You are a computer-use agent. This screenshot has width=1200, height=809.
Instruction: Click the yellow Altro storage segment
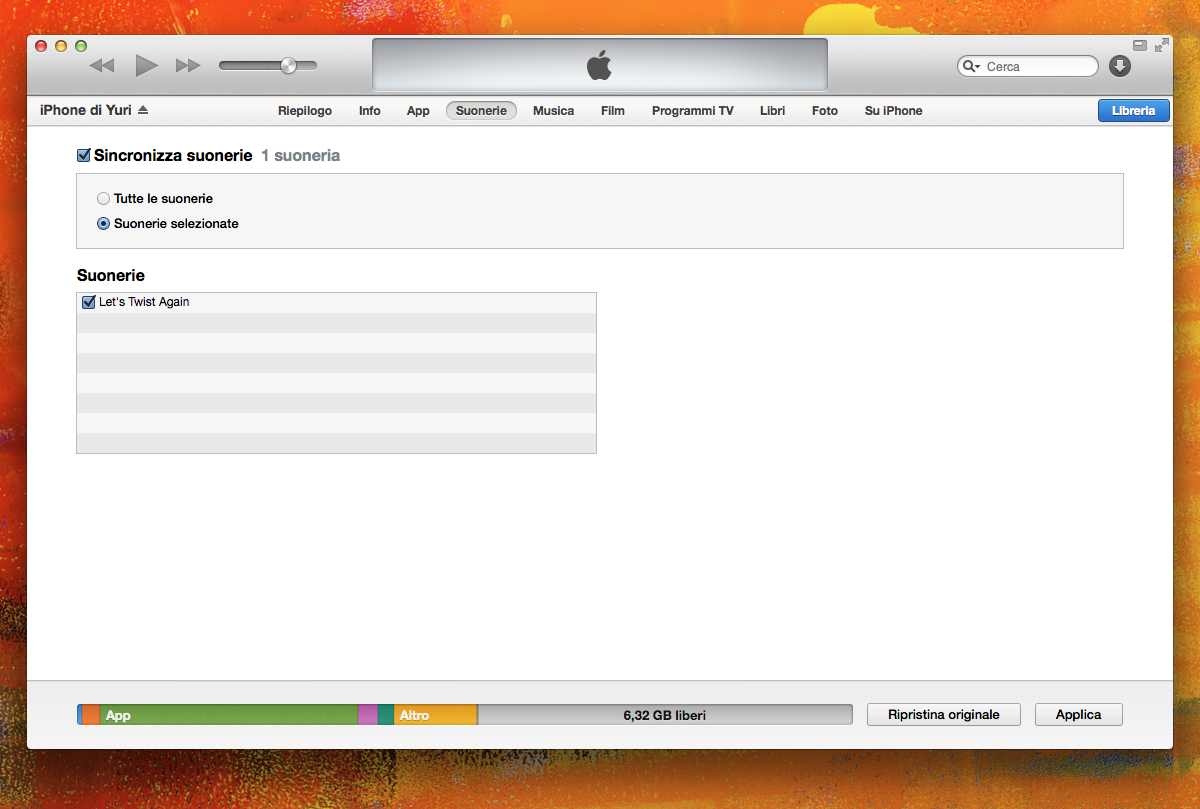coord(436,715)
